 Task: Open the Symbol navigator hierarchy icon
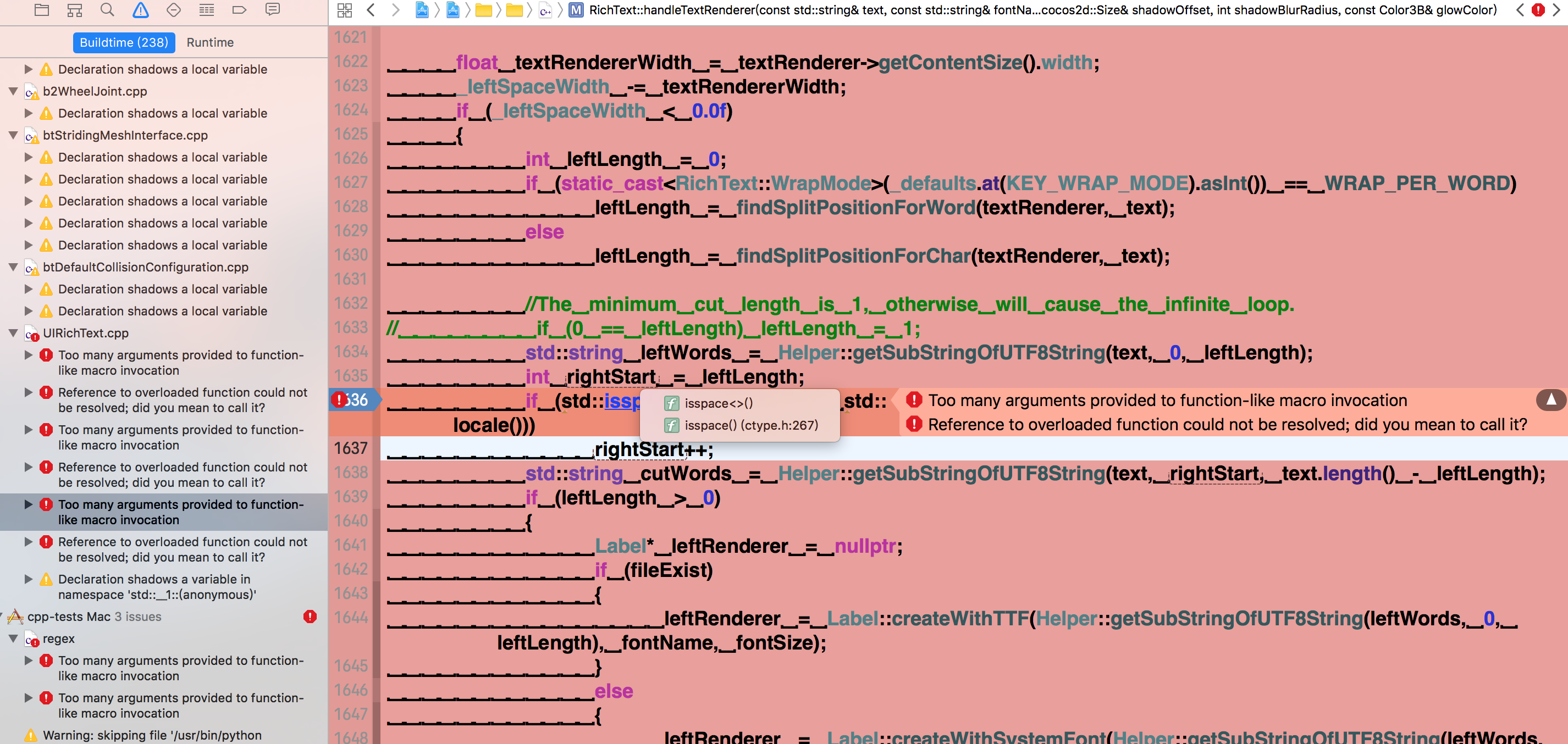[74, 10]
